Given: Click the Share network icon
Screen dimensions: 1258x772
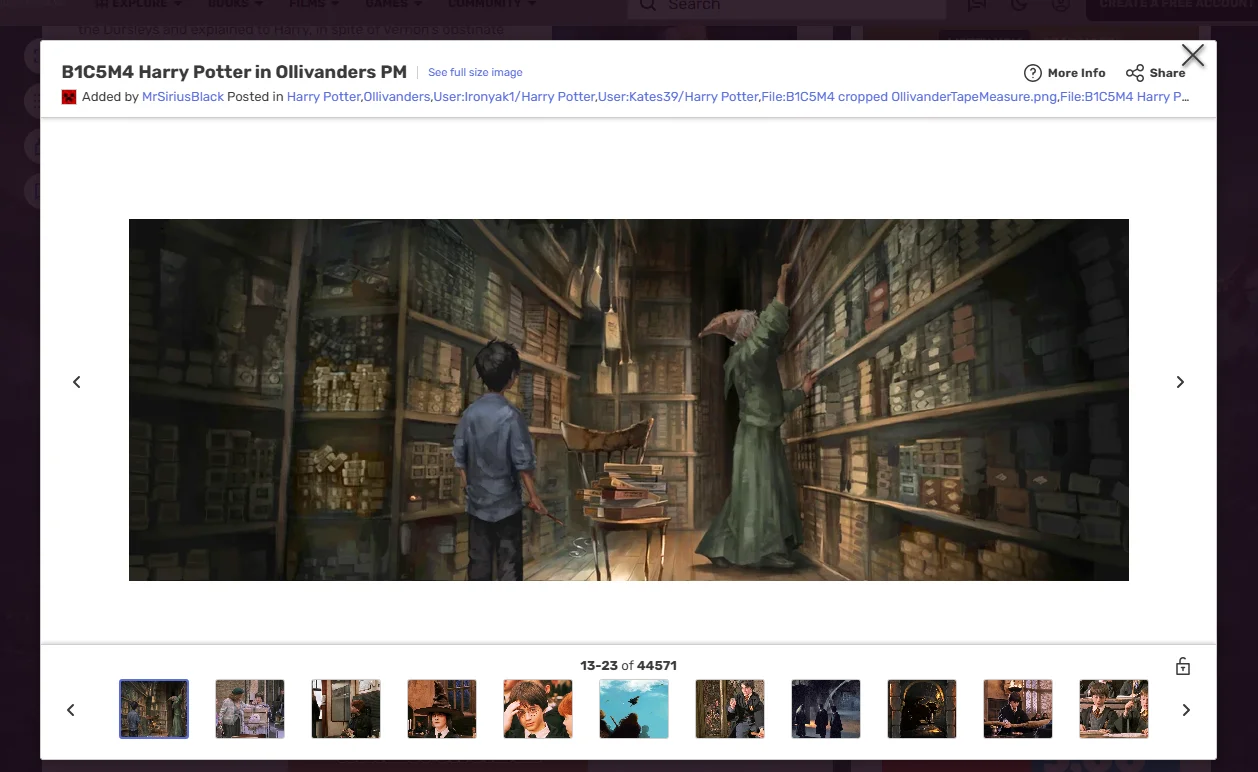Looking at the screenshot, I should (1134, 73).
